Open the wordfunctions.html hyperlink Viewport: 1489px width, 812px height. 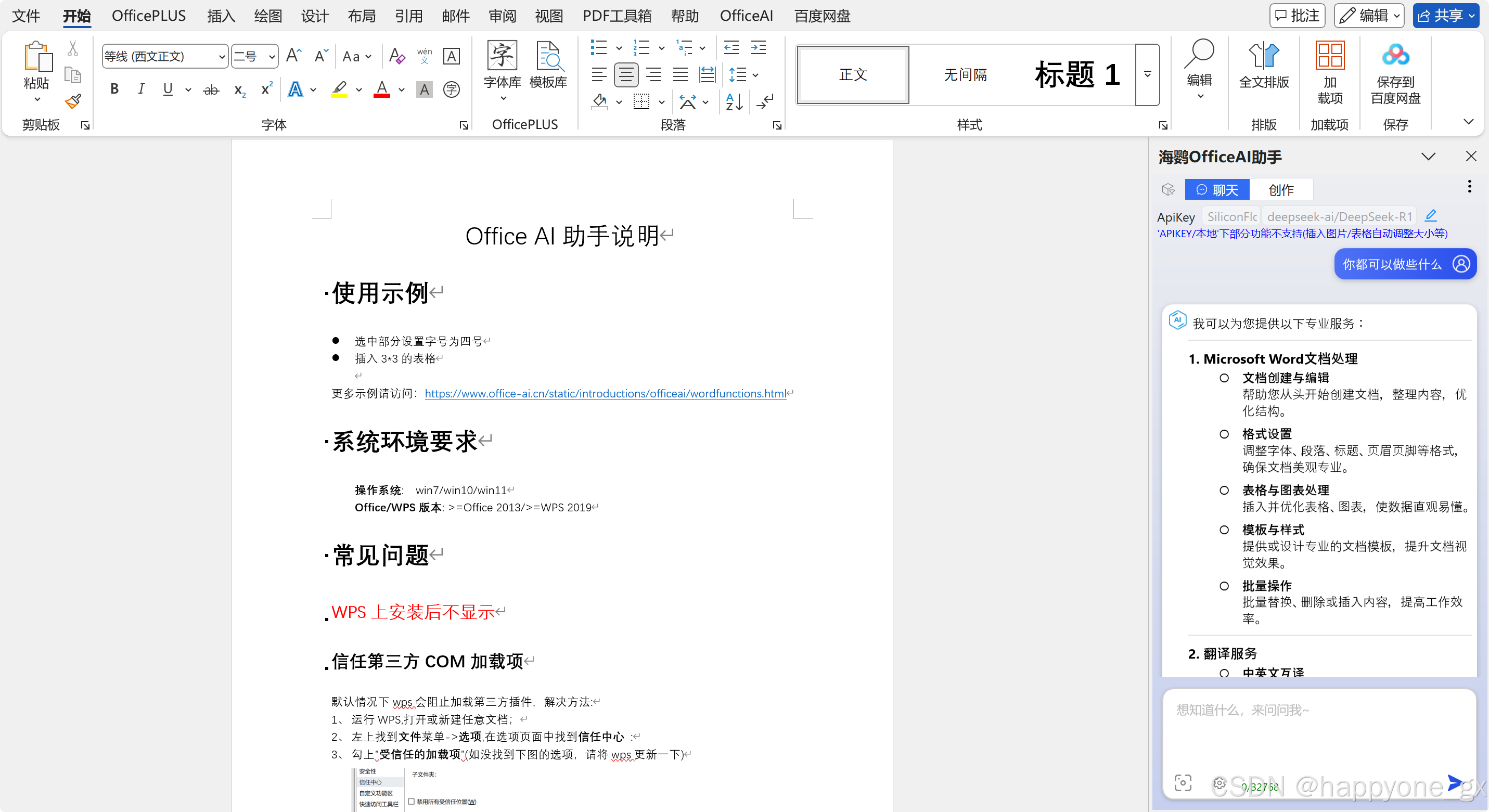(605, 394)
